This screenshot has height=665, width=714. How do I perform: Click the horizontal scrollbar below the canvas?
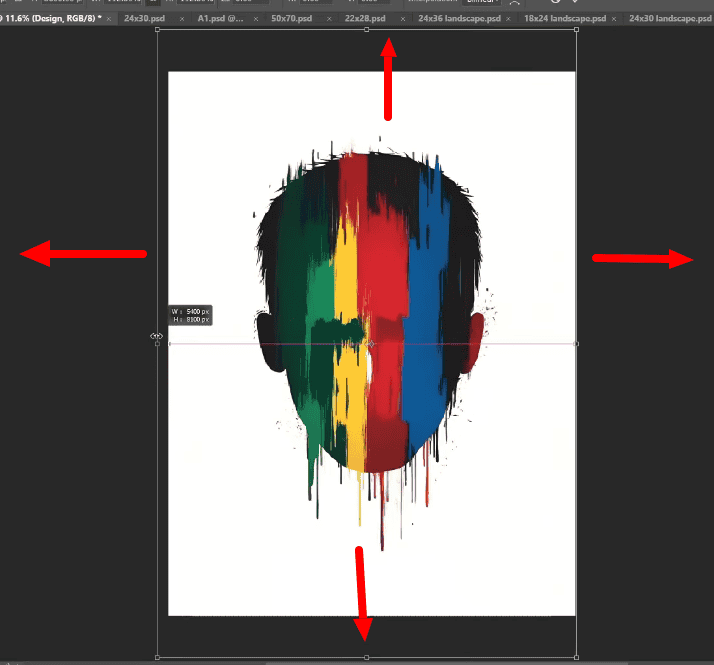pos(400,662)
